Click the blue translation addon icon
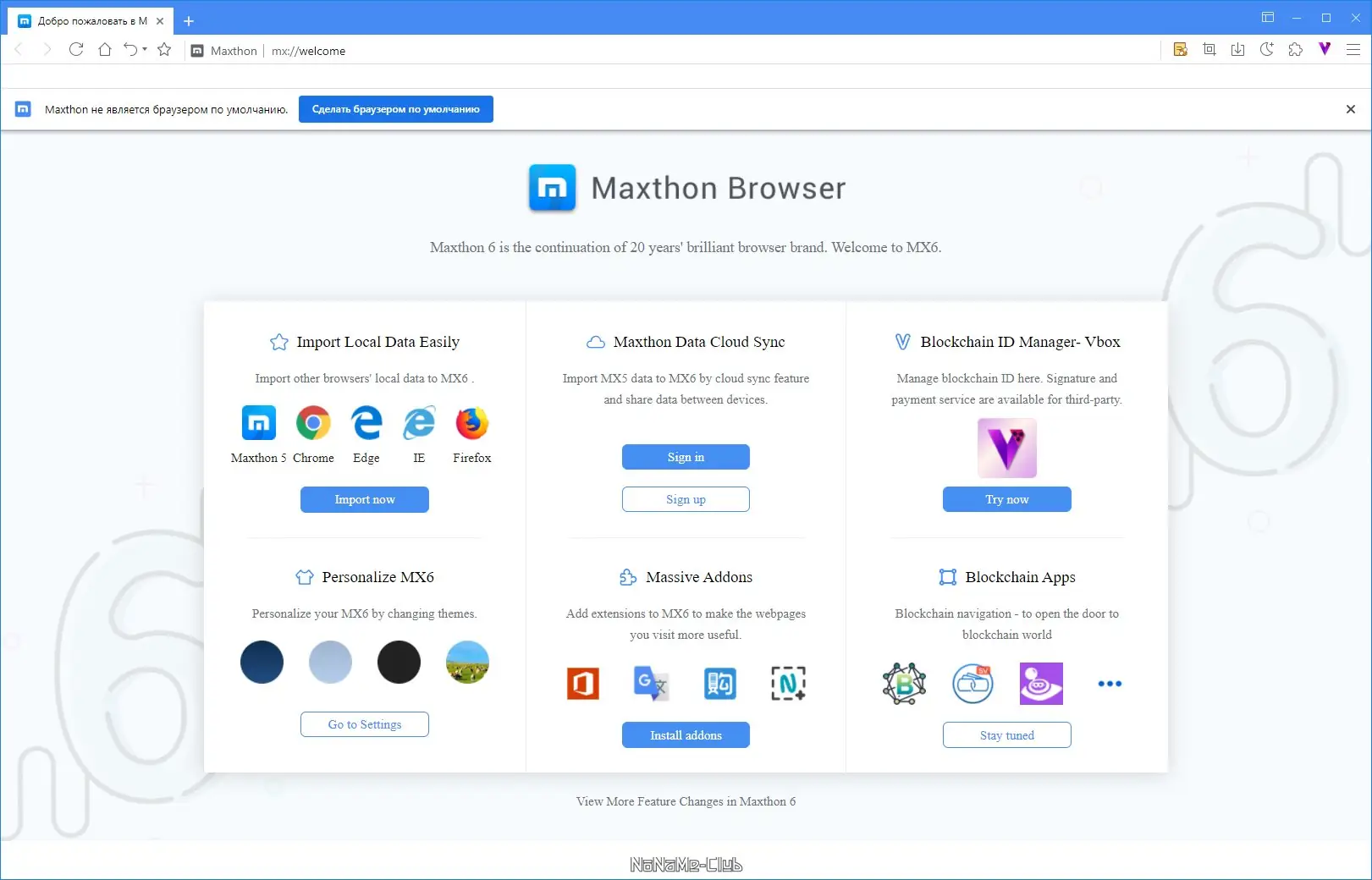The height and width of the screenshot is (880, 1372). tap(720, 684)
